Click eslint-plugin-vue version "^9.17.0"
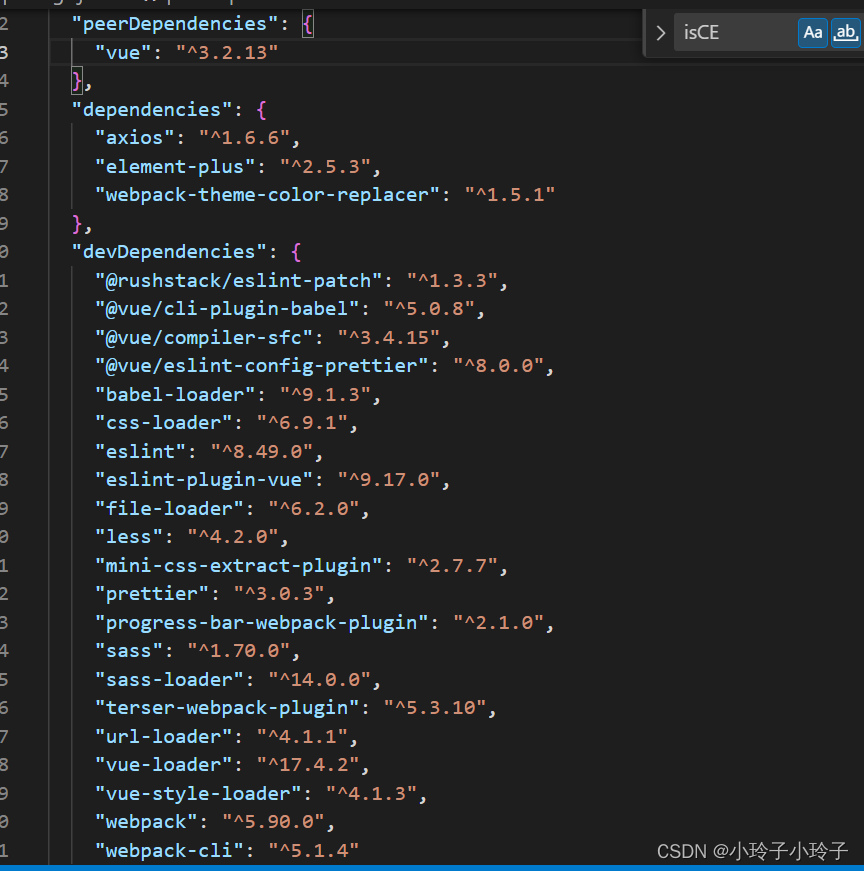This screenshot has width=864, height=871. click(389, 480)
